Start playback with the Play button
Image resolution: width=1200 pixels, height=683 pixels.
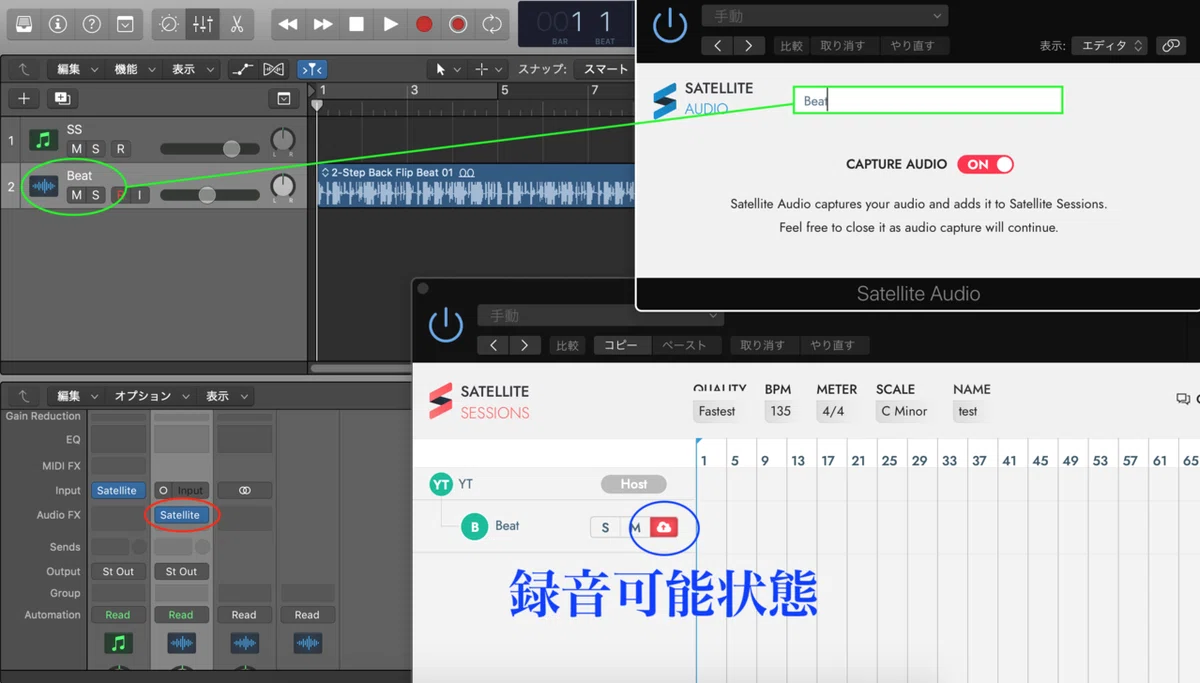tap(390, 23)
